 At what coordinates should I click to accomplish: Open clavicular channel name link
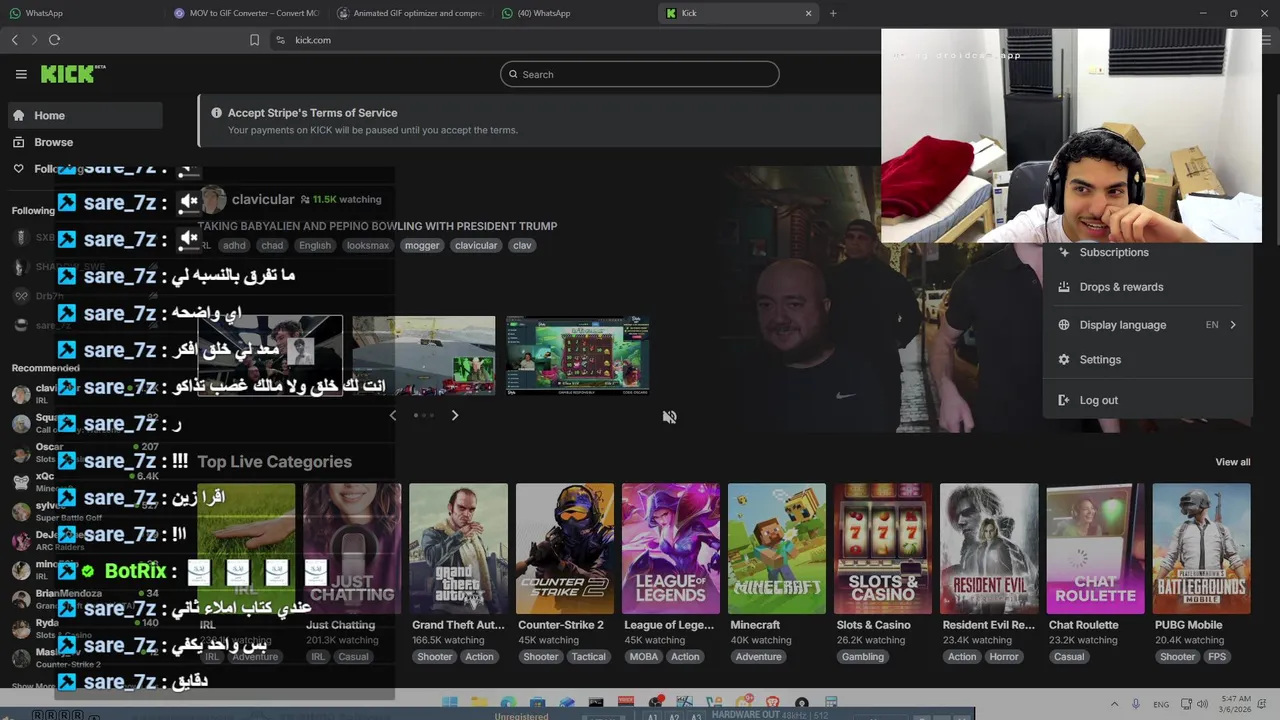tap(263, 199)
